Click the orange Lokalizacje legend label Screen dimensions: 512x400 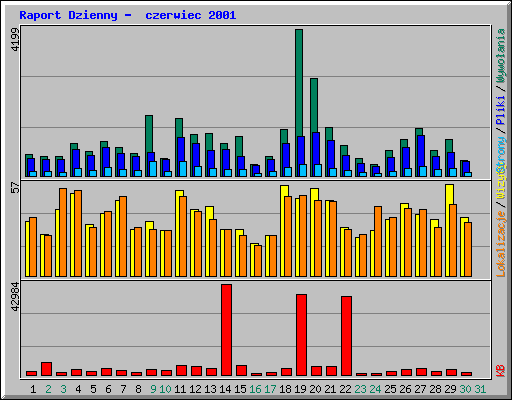click(500, 244)
